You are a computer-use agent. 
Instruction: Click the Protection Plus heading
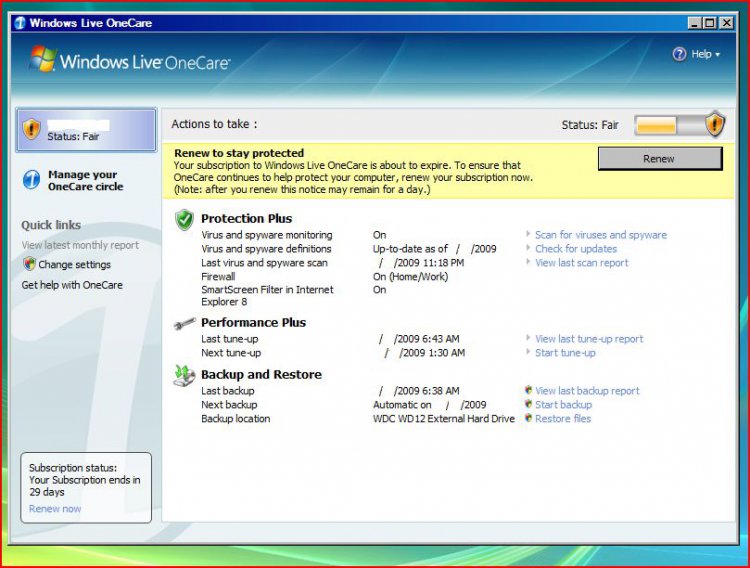246,218
